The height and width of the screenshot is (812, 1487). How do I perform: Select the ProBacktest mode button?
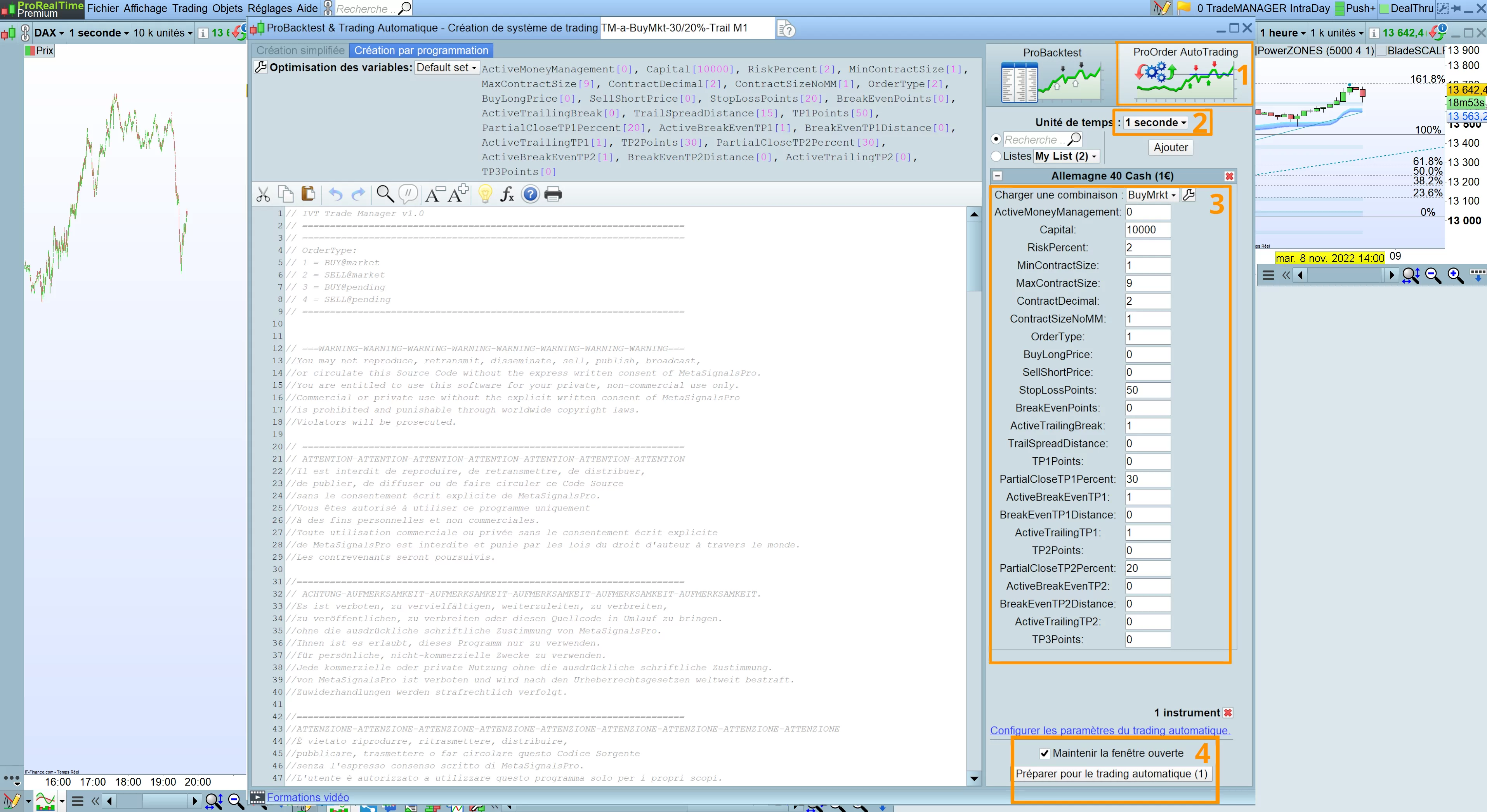[x=1052, y=75]
